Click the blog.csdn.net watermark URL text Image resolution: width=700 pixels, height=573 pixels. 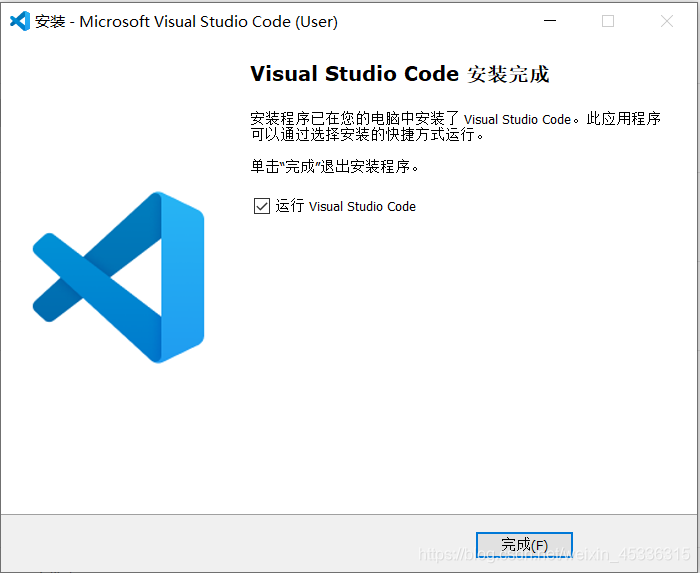pyautogui.click(x=554, y=554)
